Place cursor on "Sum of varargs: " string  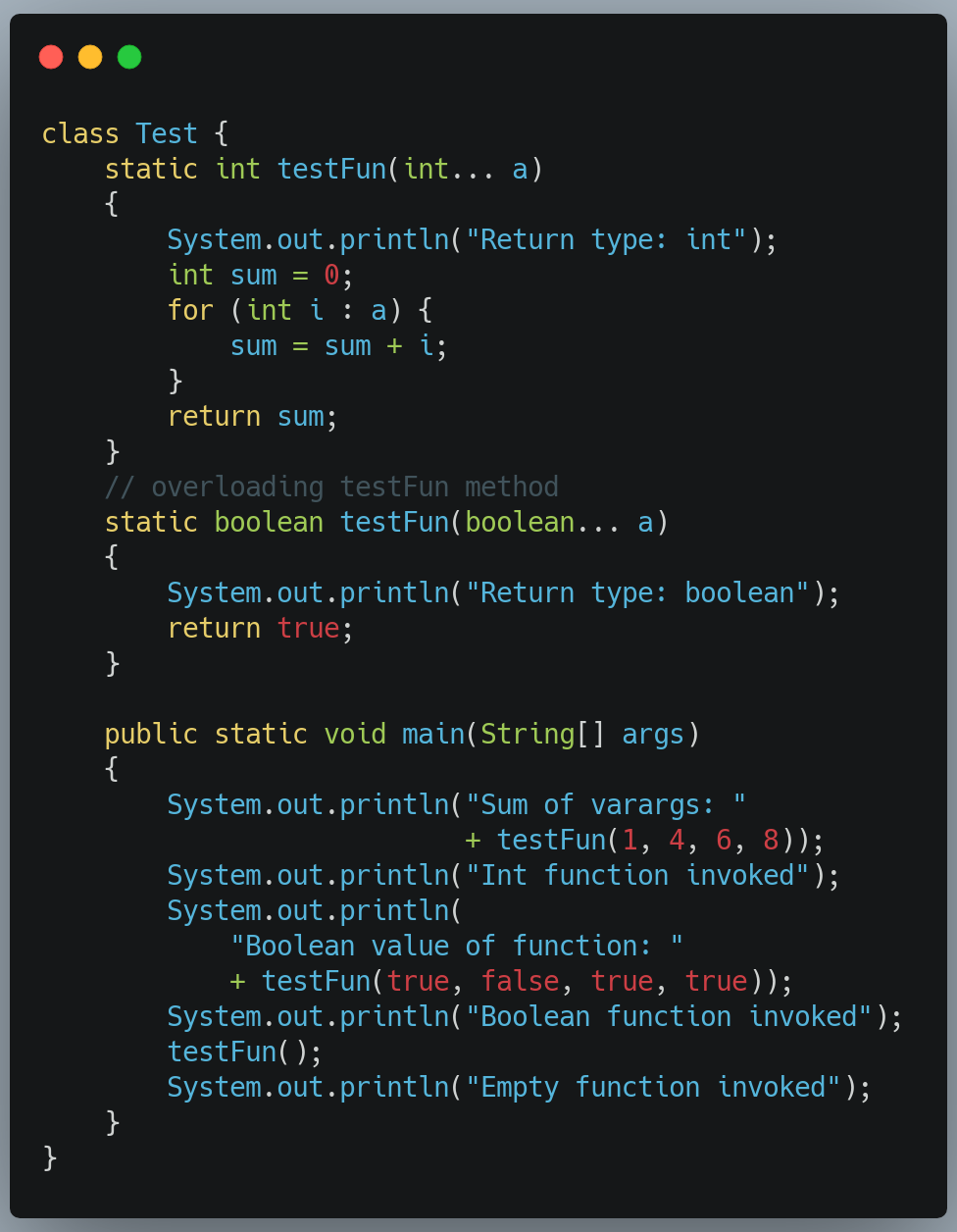coord(606,804)
